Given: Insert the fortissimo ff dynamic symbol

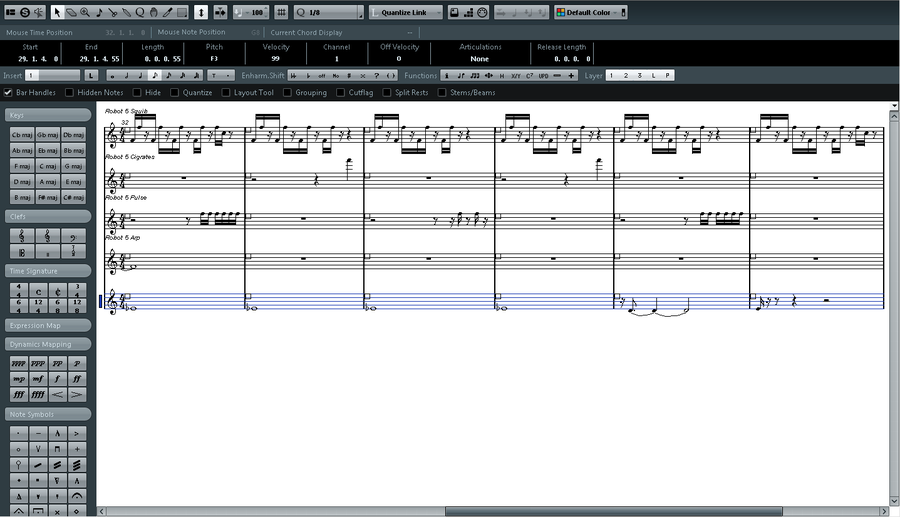Looking at the screenshot, I should coord(78,379).
